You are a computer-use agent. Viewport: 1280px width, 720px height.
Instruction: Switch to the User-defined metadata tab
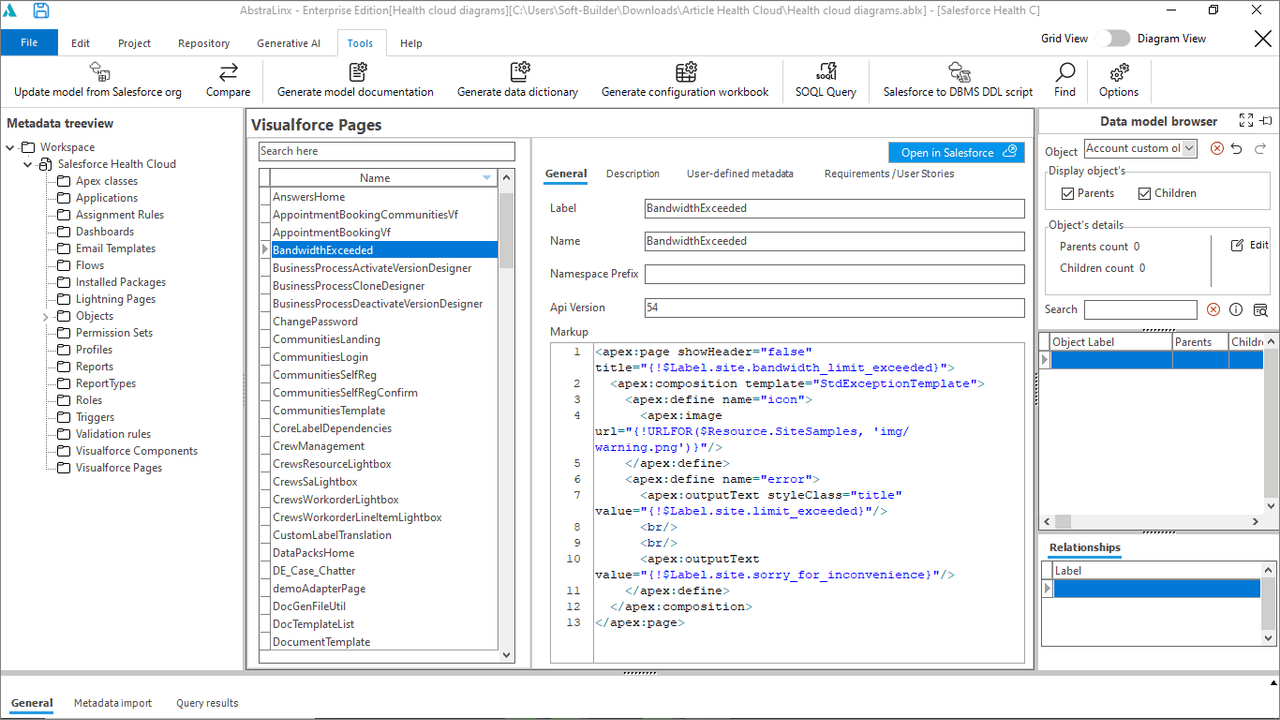pos(740,174)
